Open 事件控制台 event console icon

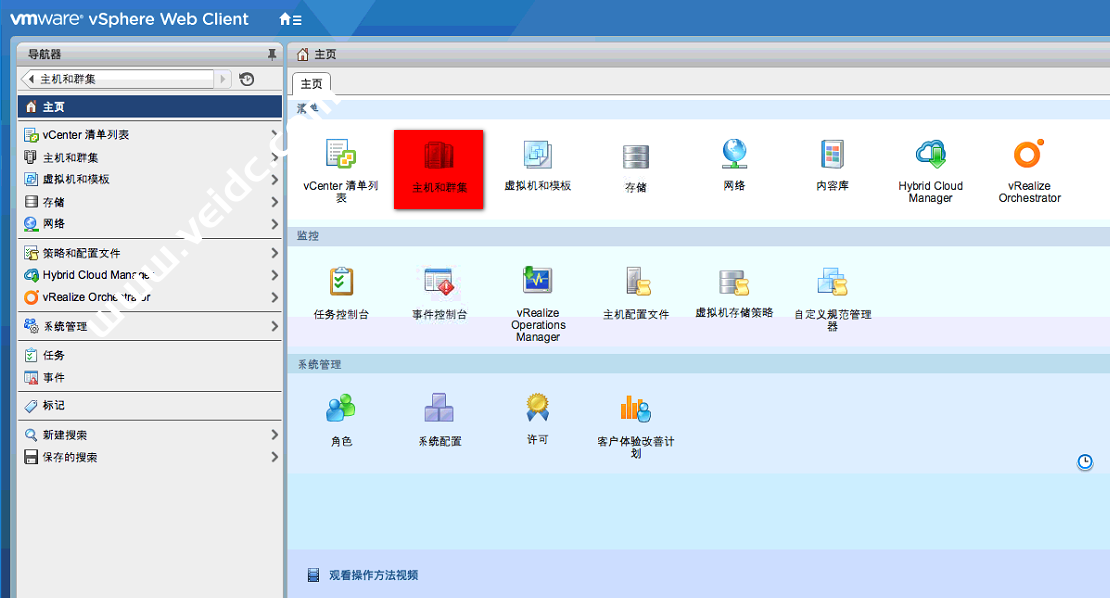(x=439, y=283)
